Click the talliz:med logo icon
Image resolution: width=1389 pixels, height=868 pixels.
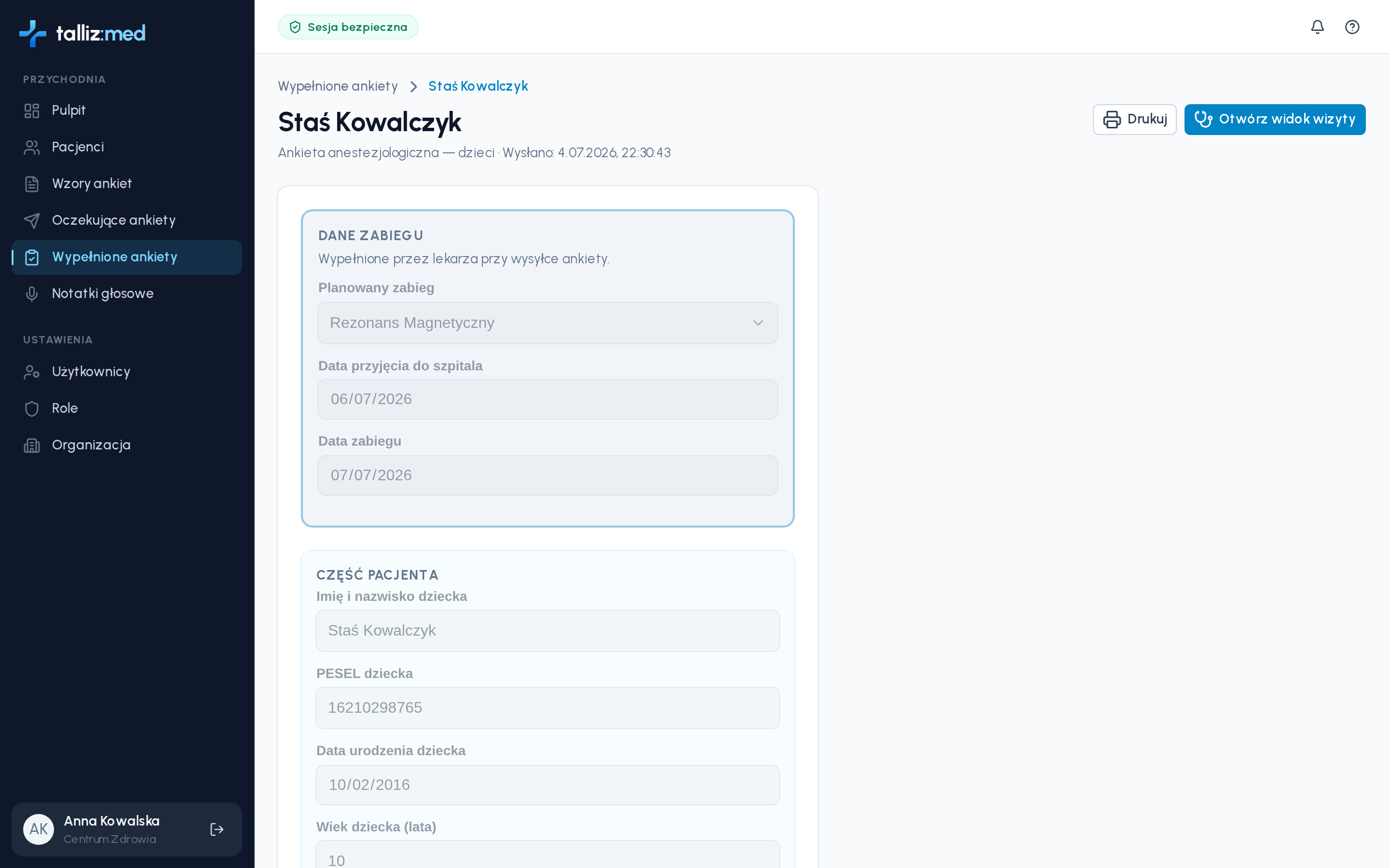point(33,33)
